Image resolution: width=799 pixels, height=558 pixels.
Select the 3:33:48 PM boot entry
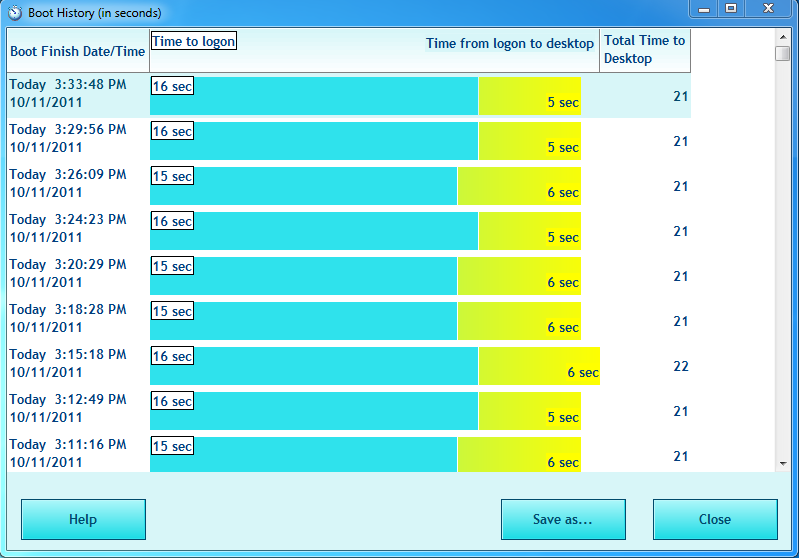tap(349, 96)
